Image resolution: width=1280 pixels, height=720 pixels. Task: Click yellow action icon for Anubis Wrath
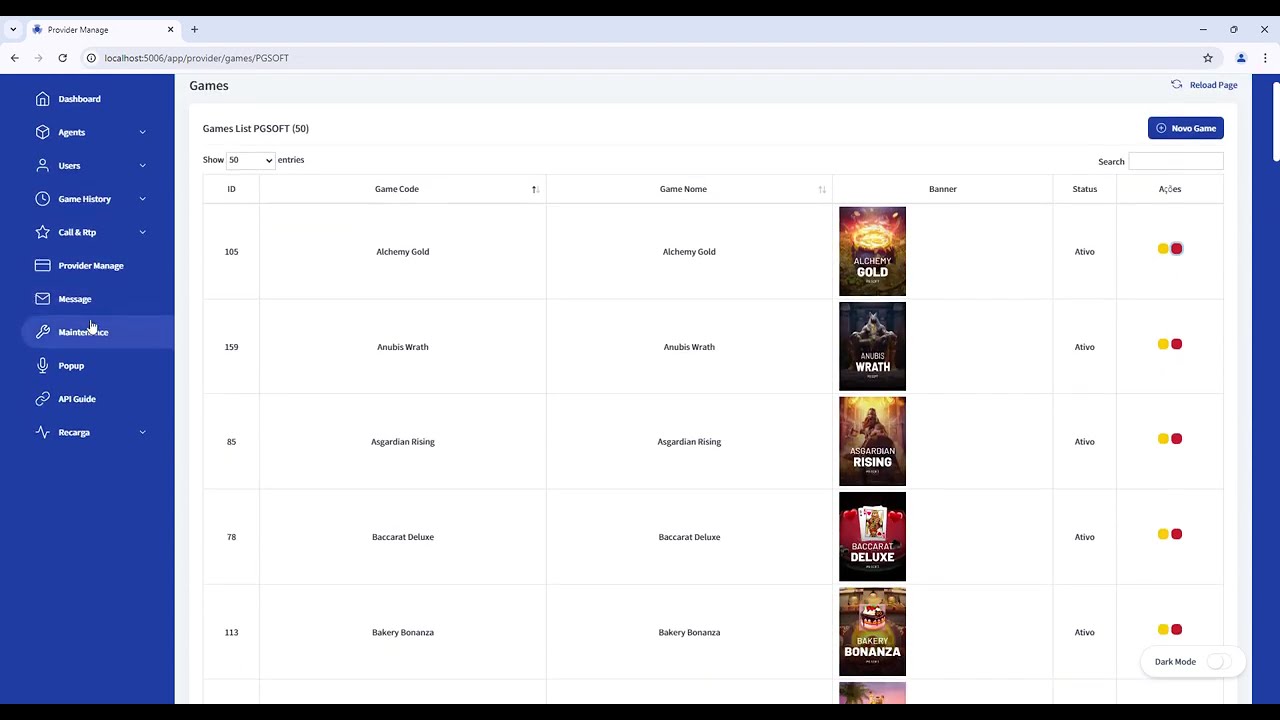[x=1163, y=344]
